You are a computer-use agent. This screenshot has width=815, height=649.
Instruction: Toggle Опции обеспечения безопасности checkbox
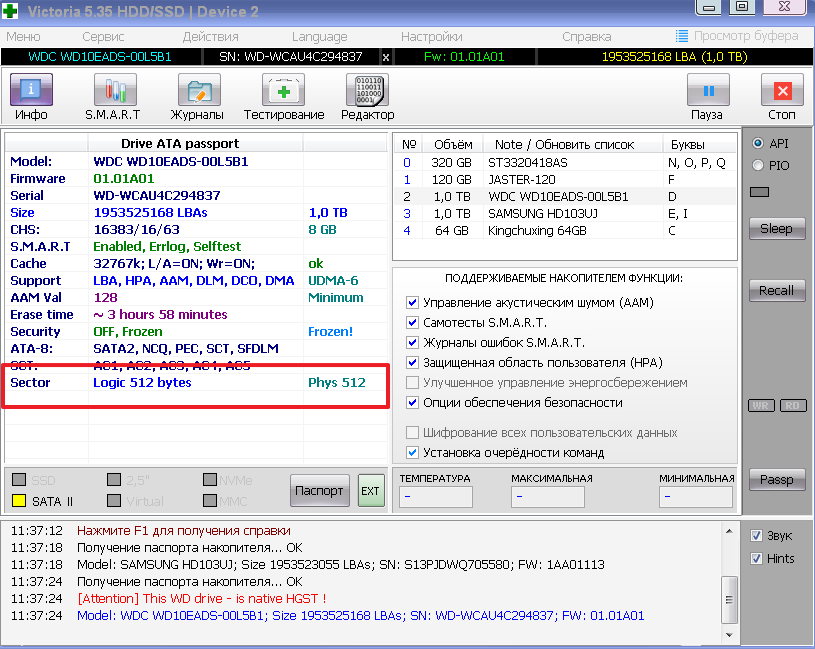click(x=412, y=403)
